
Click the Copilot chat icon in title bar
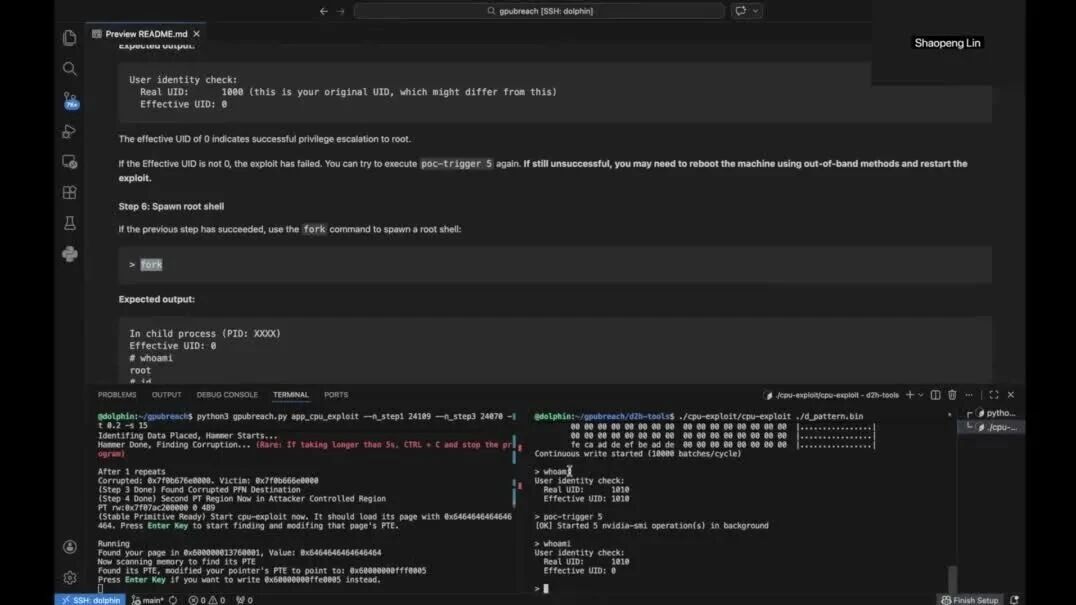click(x=740, y=11)
